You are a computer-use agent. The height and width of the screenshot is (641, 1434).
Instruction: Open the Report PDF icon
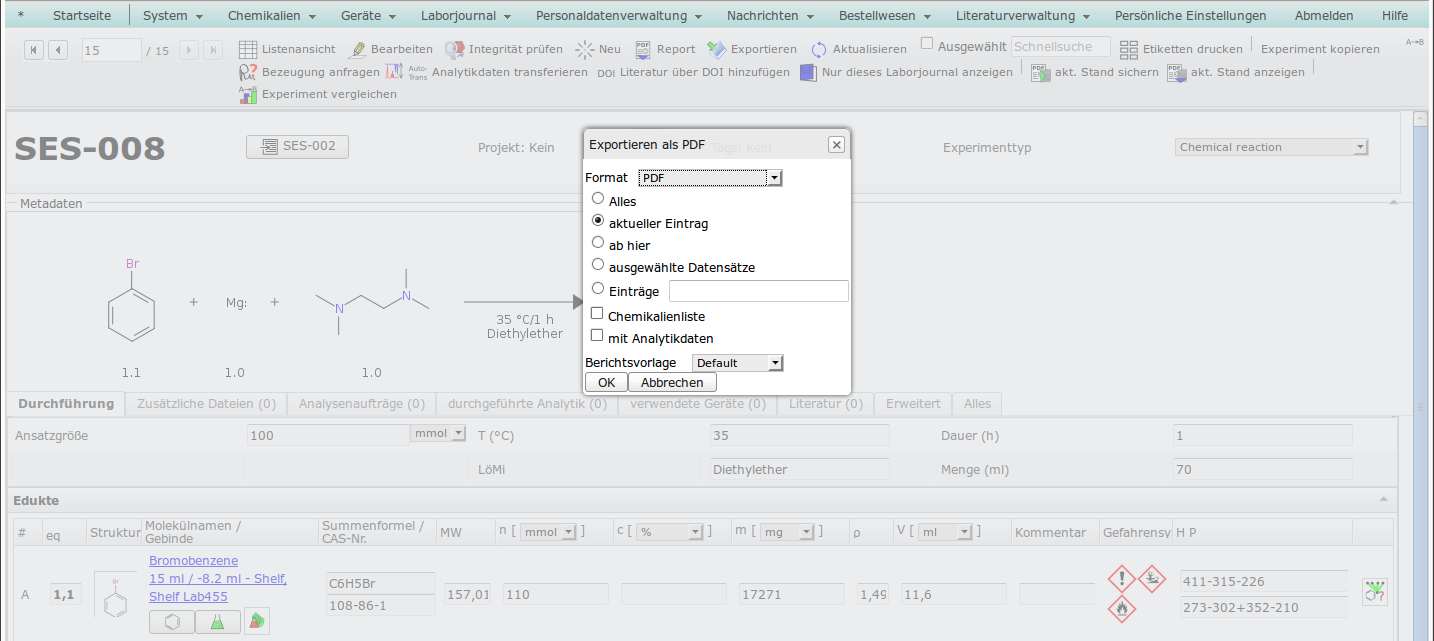pyautogui.click(x=643, y=49)
